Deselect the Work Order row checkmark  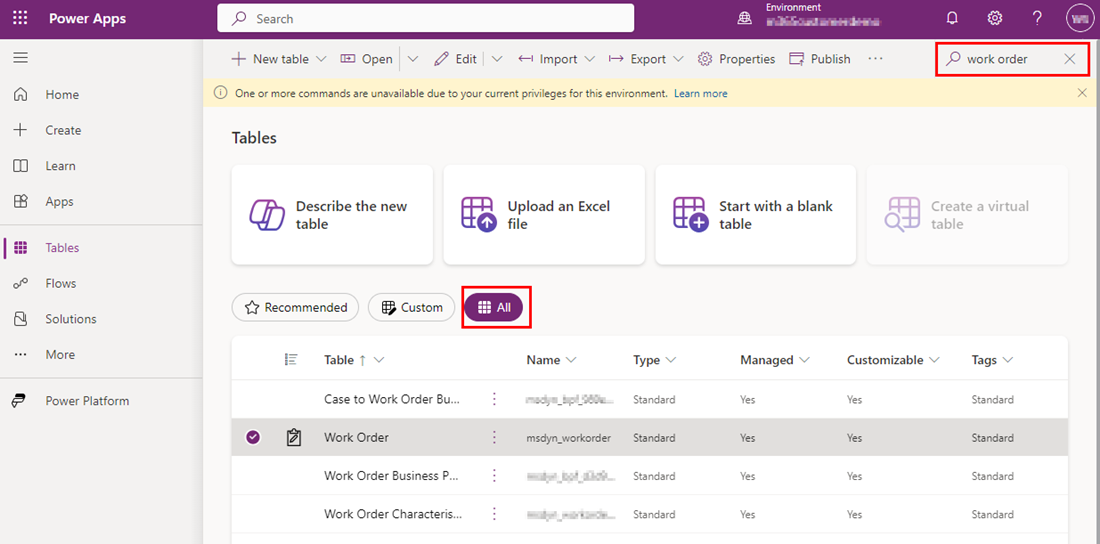point(253,437)
